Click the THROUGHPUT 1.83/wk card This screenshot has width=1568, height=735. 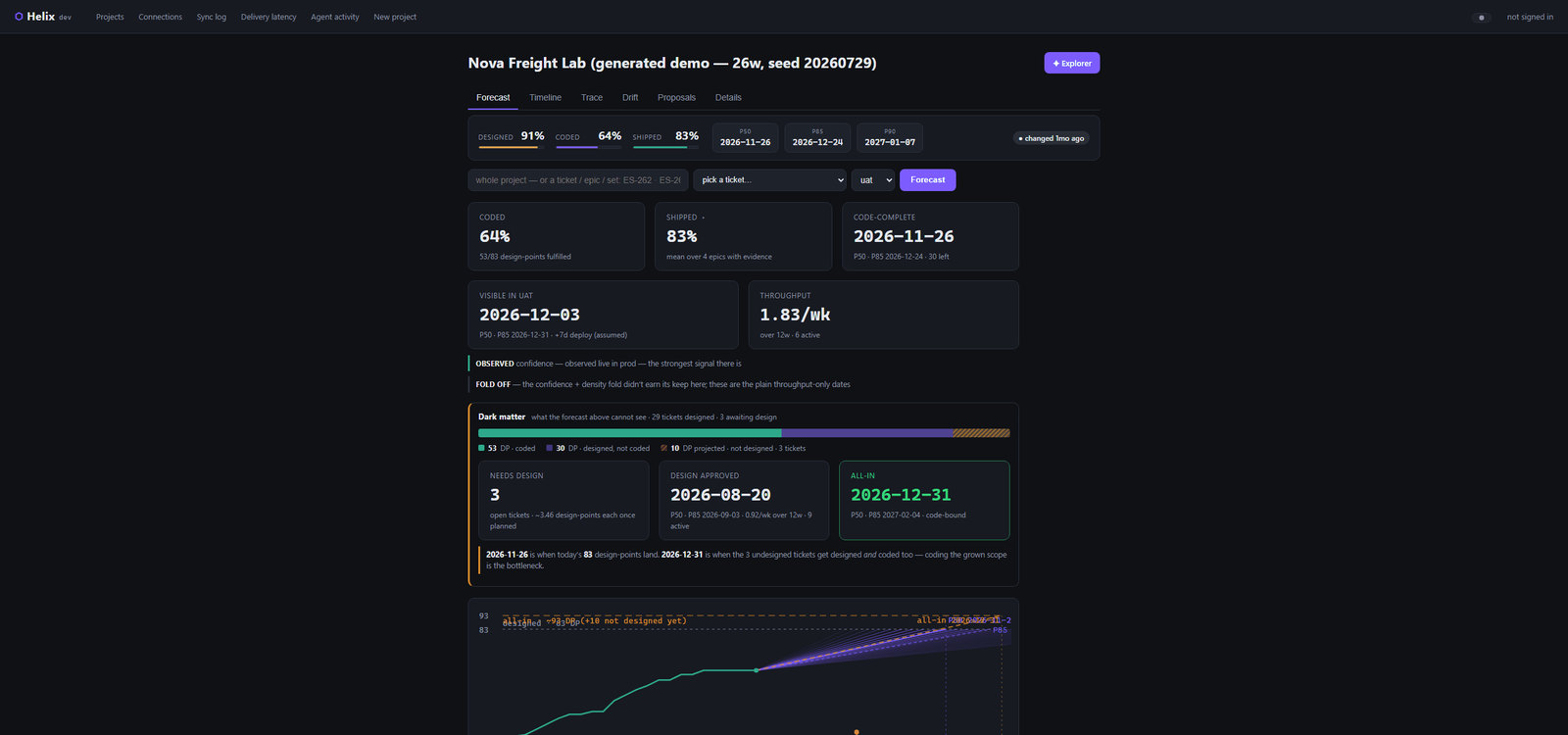884,315
